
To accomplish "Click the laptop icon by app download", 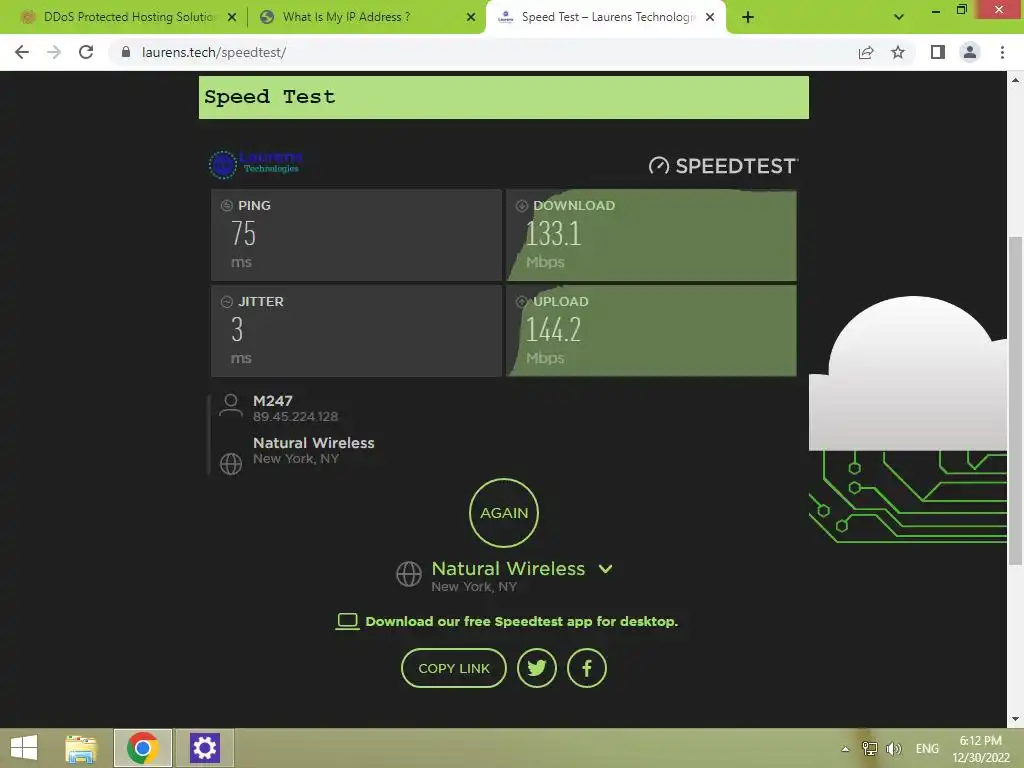I will [347, 621].
